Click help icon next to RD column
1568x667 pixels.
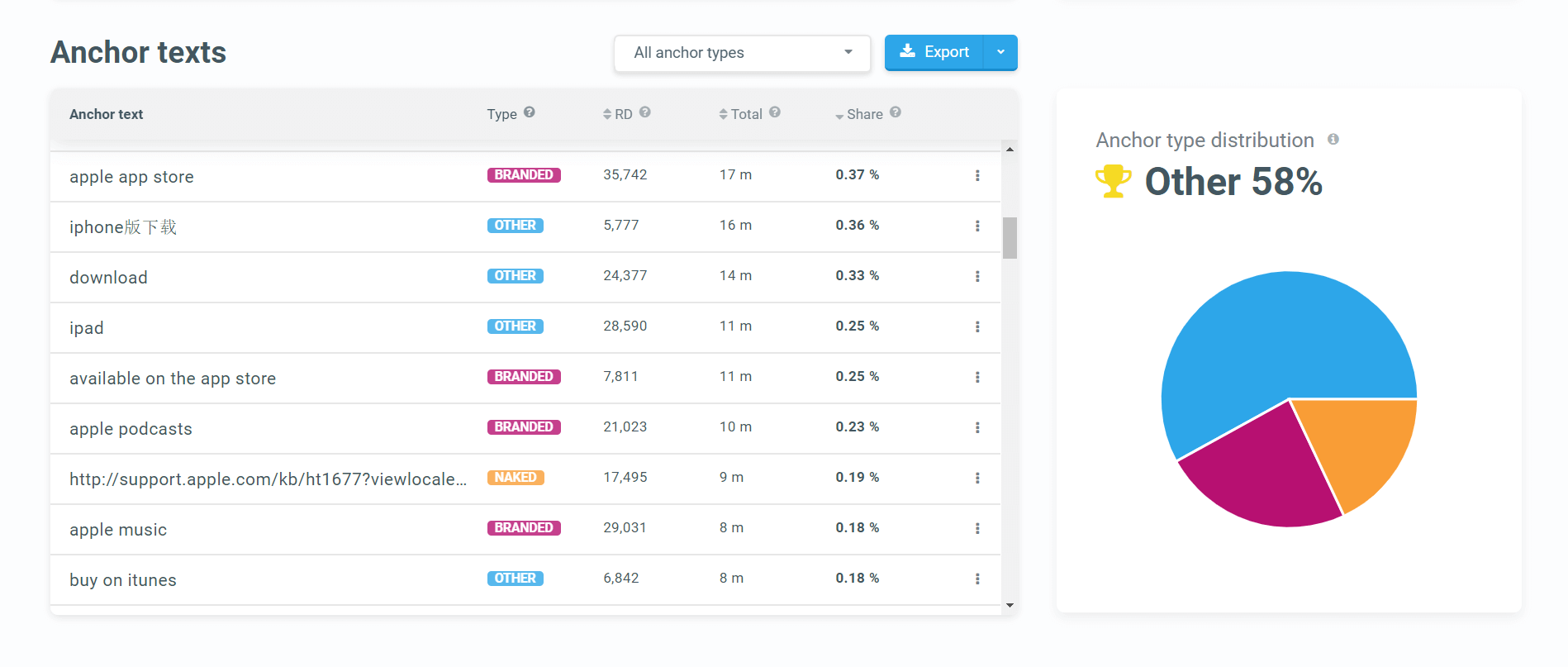coord(645,112)
